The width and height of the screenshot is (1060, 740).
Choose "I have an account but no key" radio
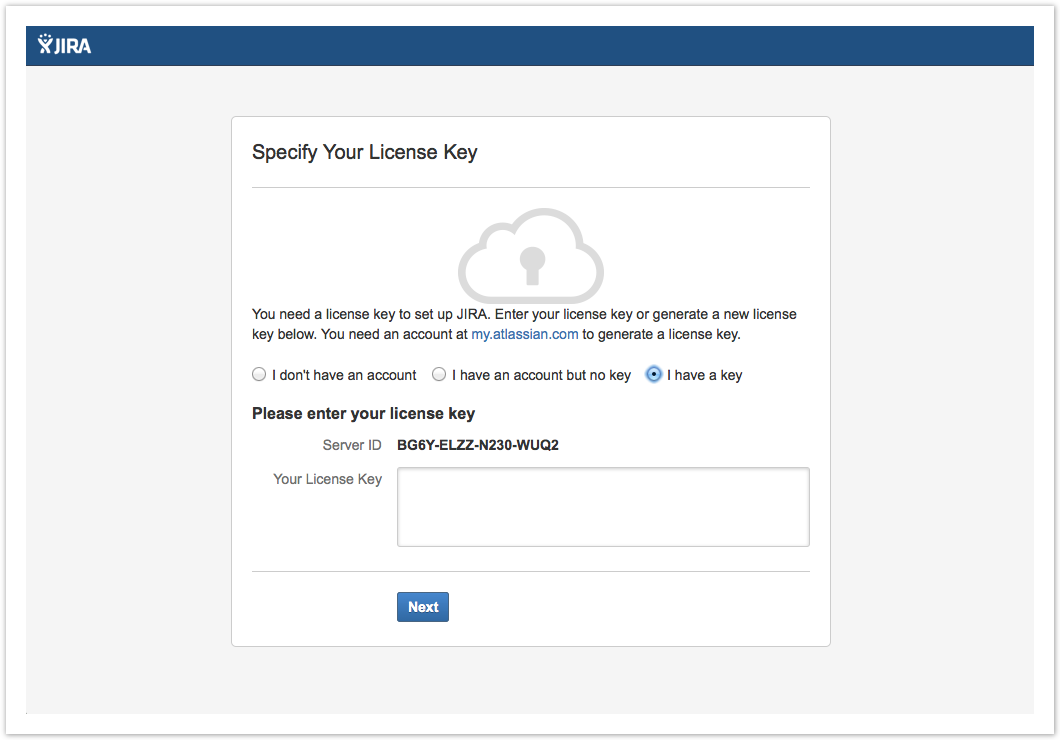click(x=439, y=375)
